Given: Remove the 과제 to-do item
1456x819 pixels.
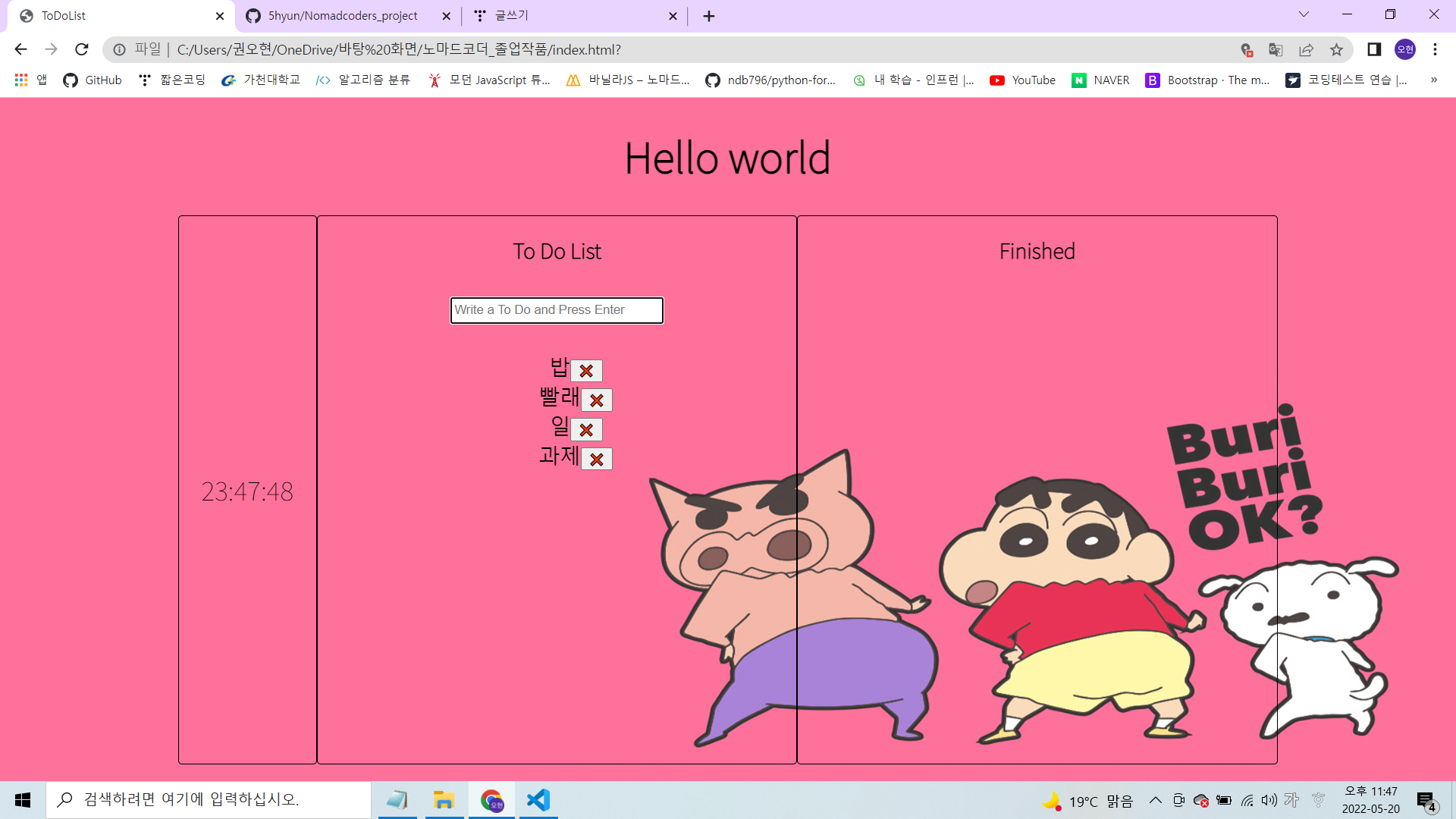Looking at the screenshot, I should (x=597, y=460).
